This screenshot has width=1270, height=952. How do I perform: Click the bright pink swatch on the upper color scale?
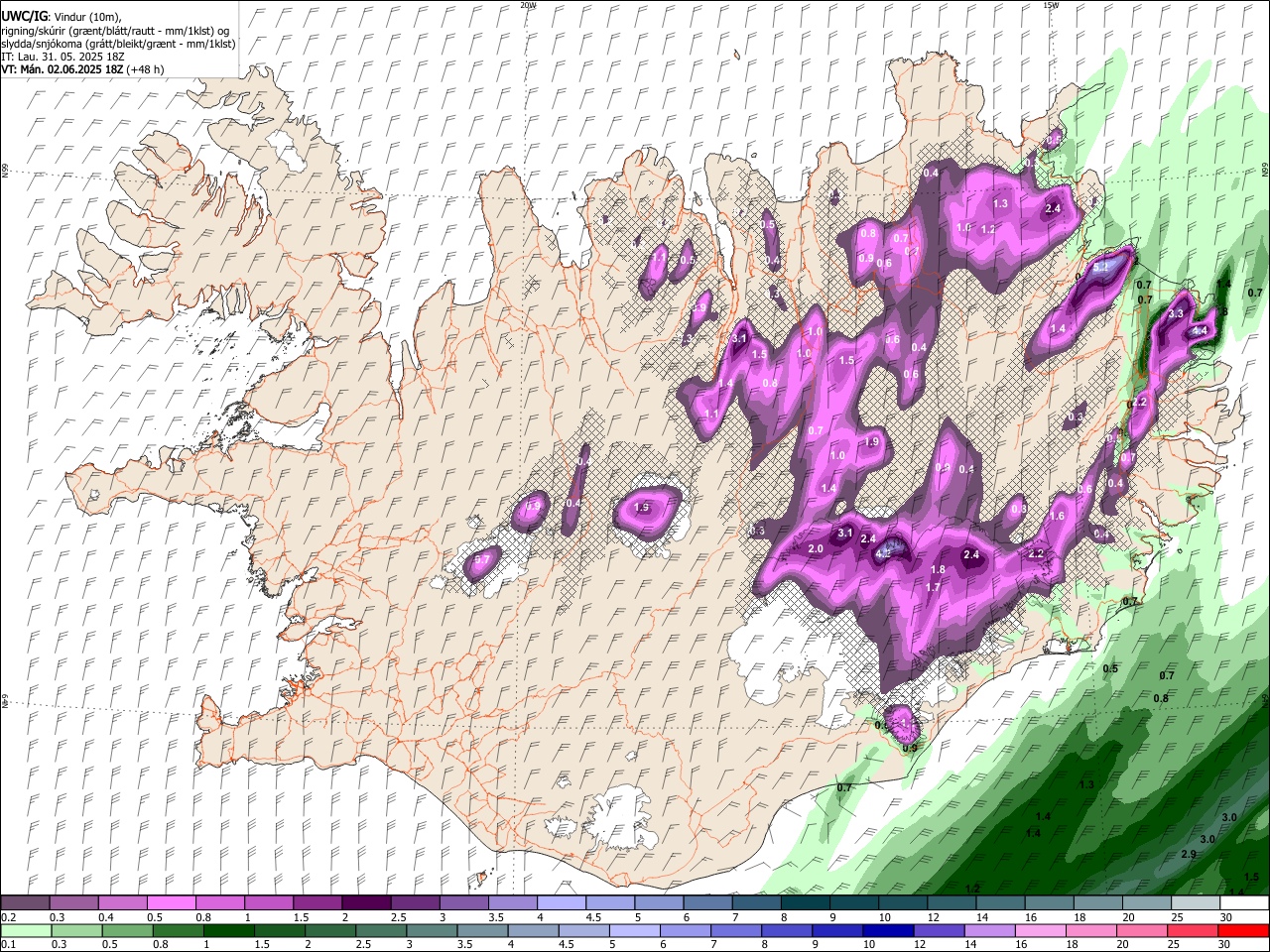[171, 903]
